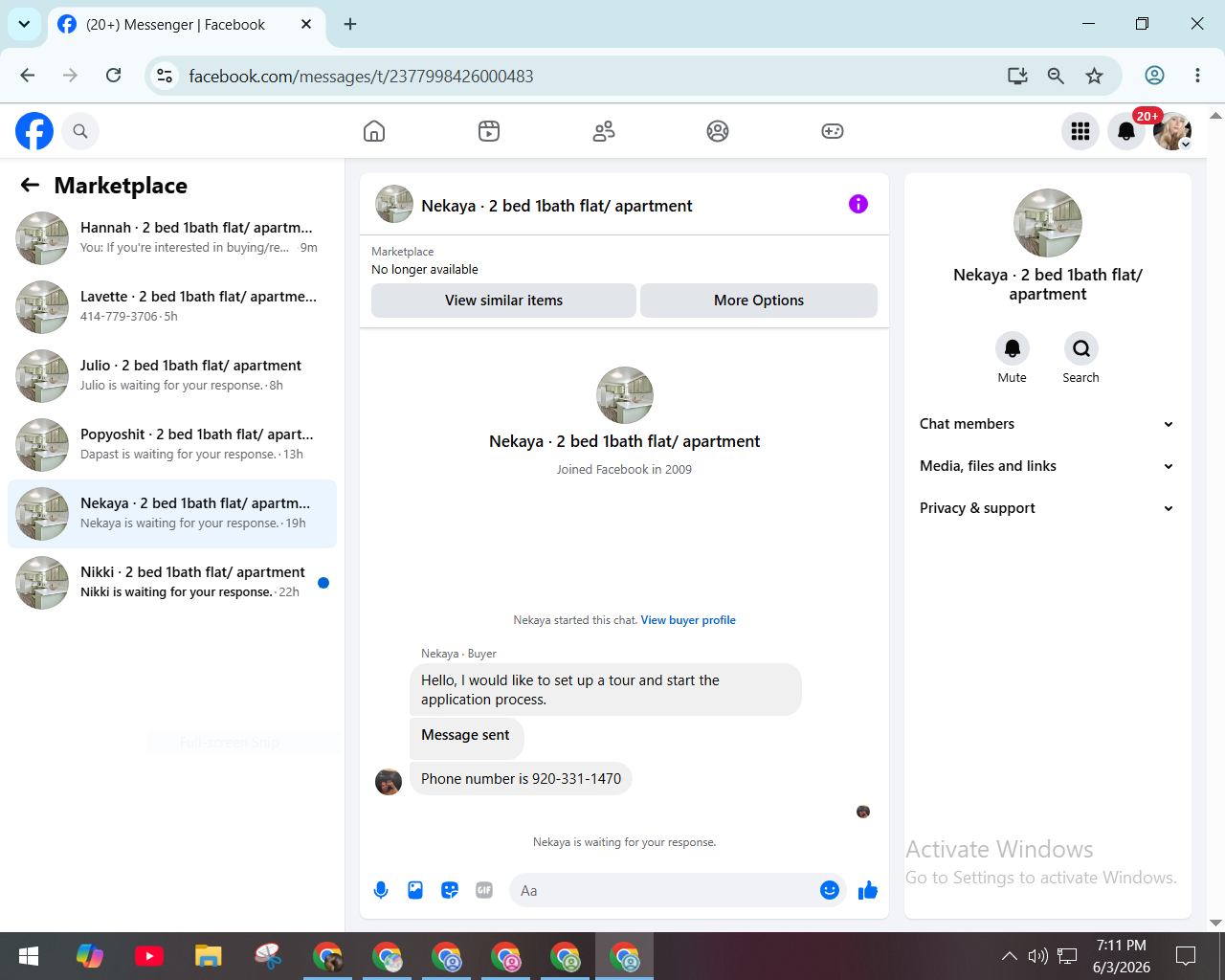Open Julio 2 bed 1bath conversation
This screenshot has height=980, width=1225.
172,376
